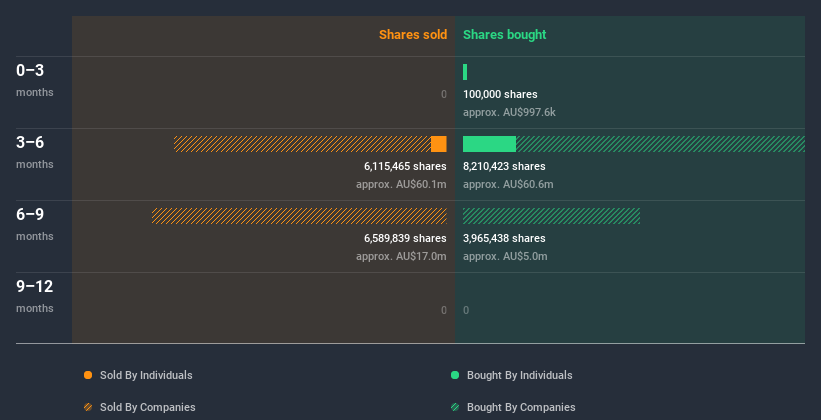821x420 pixels.
Task: Click the Sold By Companies hatched icon
Action: click(88, 407)
